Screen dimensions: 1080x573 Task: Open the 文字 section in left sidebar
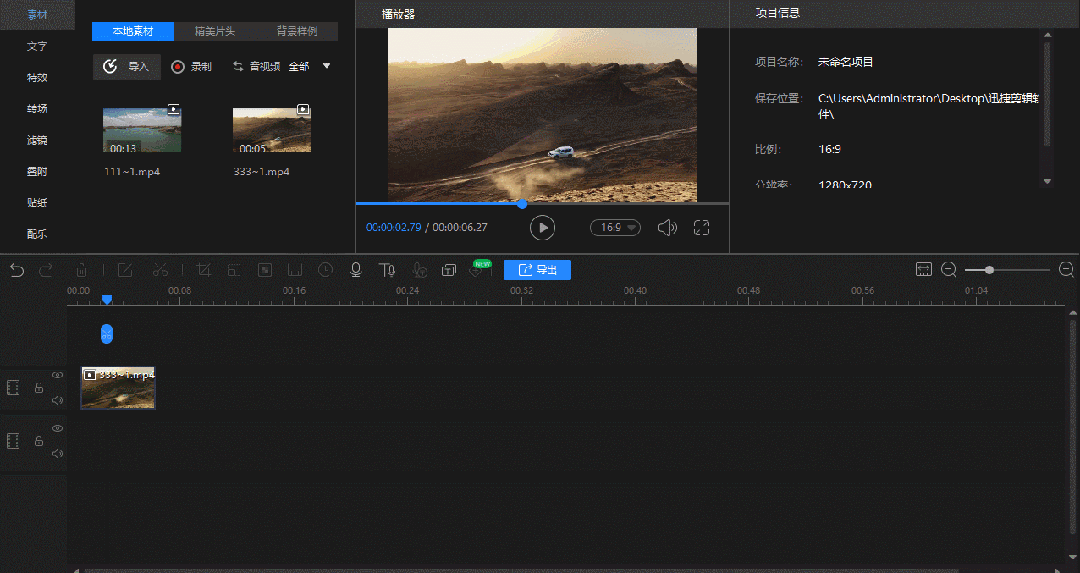pos(37,46)
